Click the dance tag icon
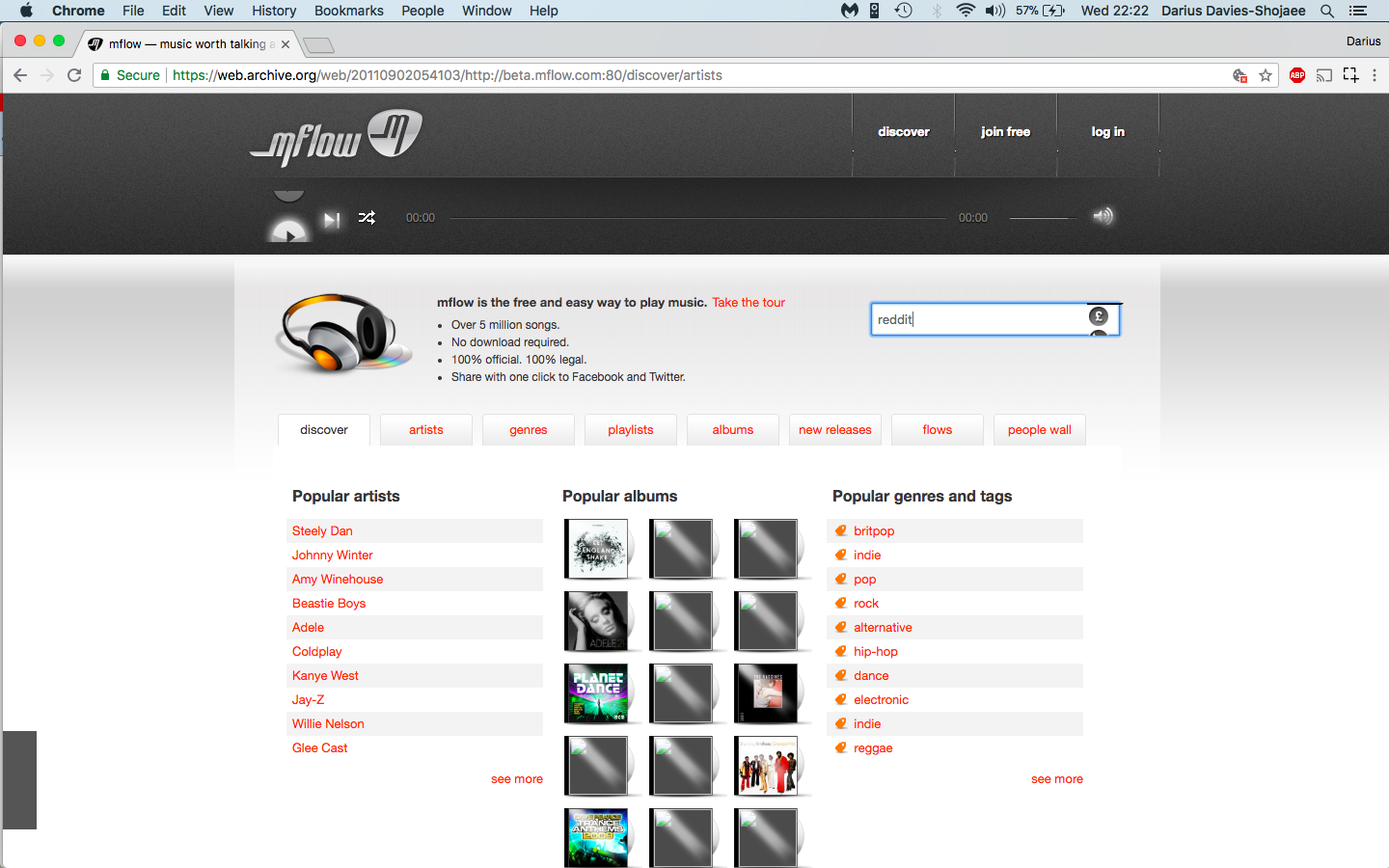The width and height of the screenshot is (1389, 868). pyautogui.click(x=841, y=675)
